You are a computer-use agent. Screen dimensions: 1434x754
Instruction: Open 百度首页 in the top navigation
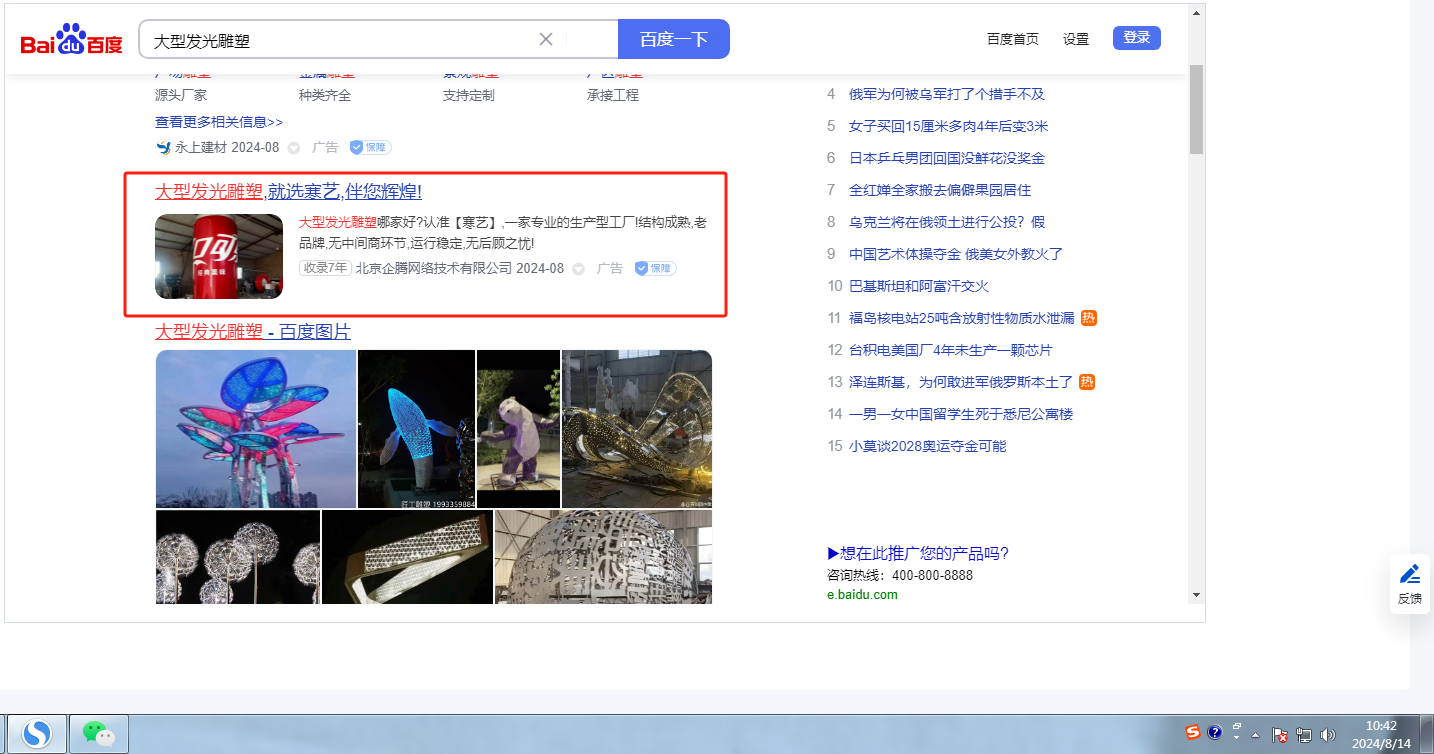[1012, 39]
